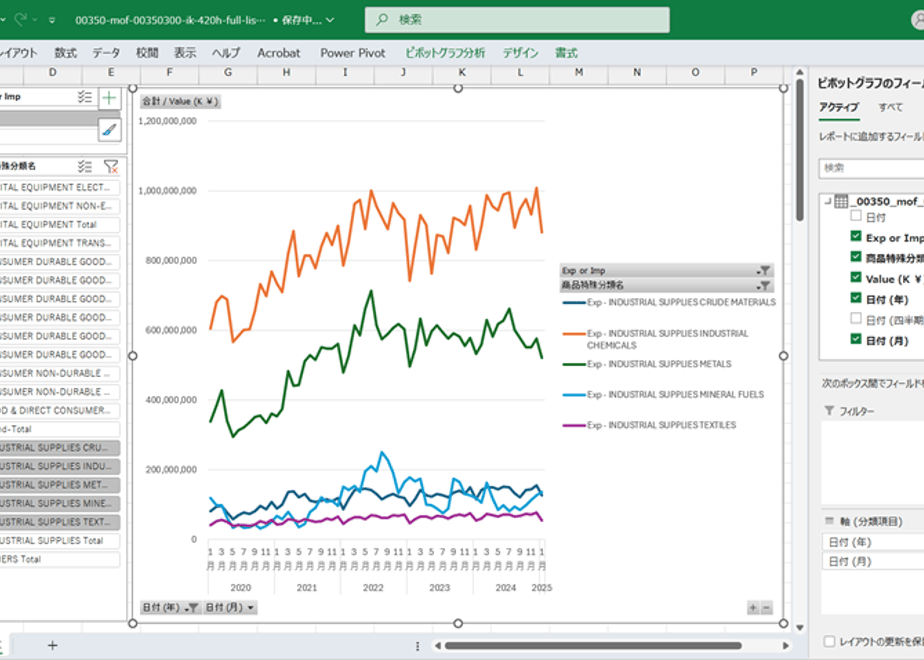Click the chart elements plus icon
Screen dimensions: 924x660
point(109,98)
